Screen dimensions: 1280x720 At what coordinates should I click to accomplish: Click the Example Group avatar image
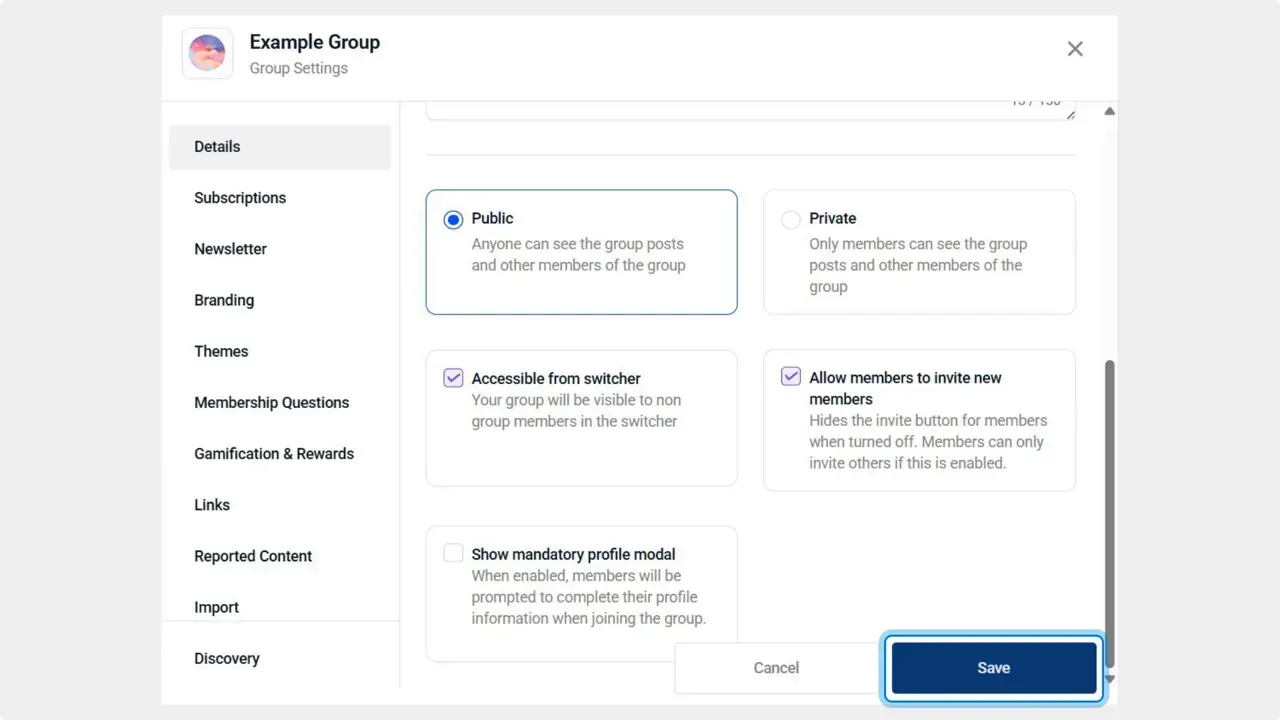point(207,53)
